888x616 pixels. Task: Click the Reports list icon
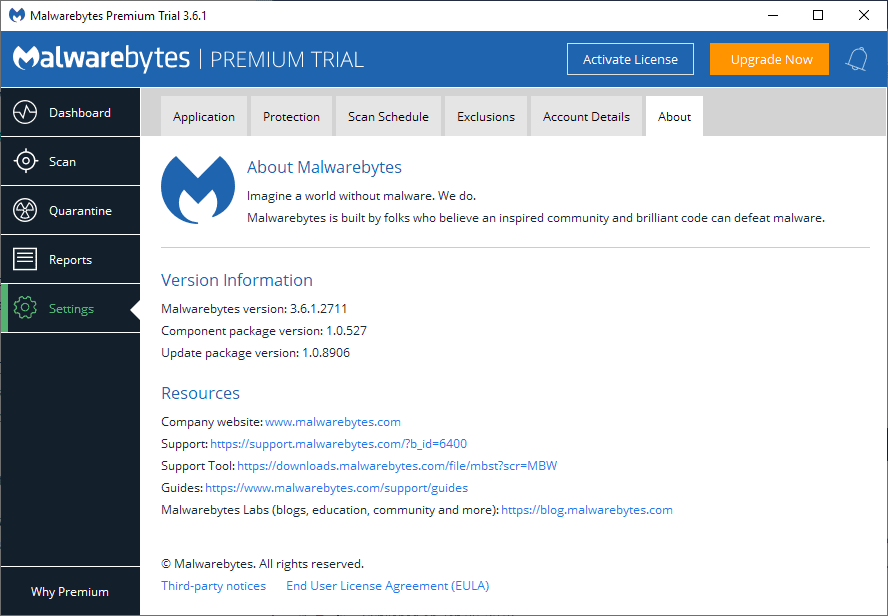tap(25, 260)
